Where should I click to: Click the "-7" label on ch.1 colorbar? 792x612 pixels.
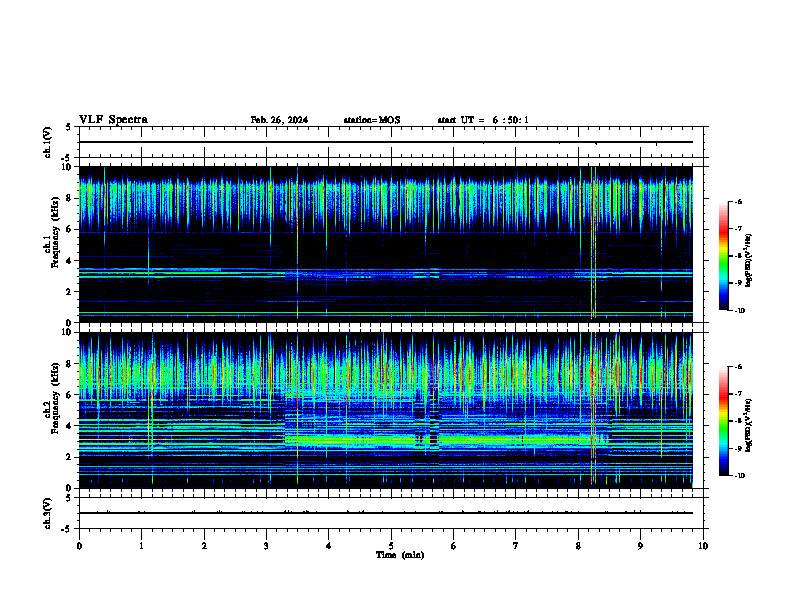[x=738, y=229]
